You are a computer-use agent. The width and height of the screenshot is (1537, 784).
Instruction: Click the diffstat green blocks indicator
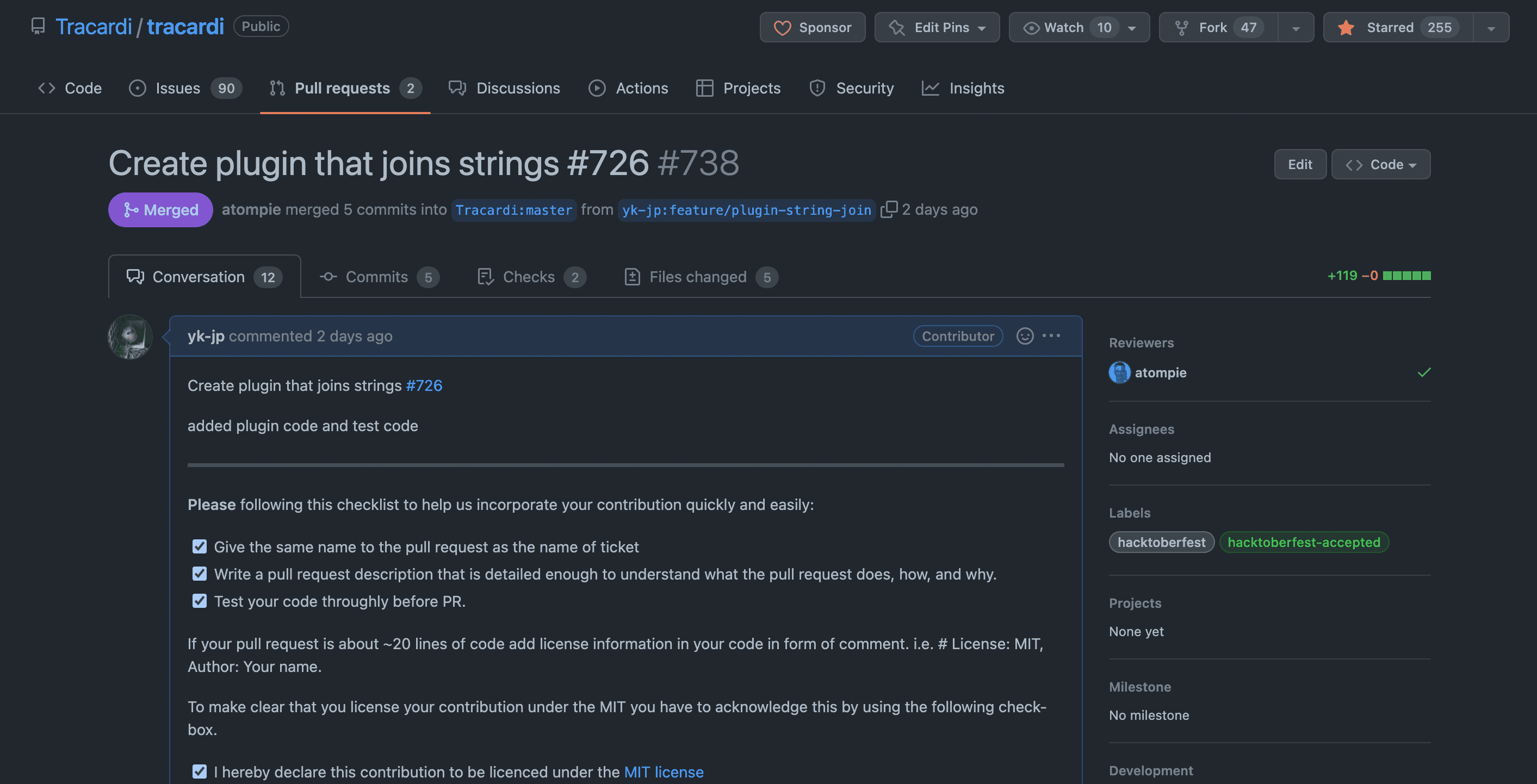[x=1407, y=276]
